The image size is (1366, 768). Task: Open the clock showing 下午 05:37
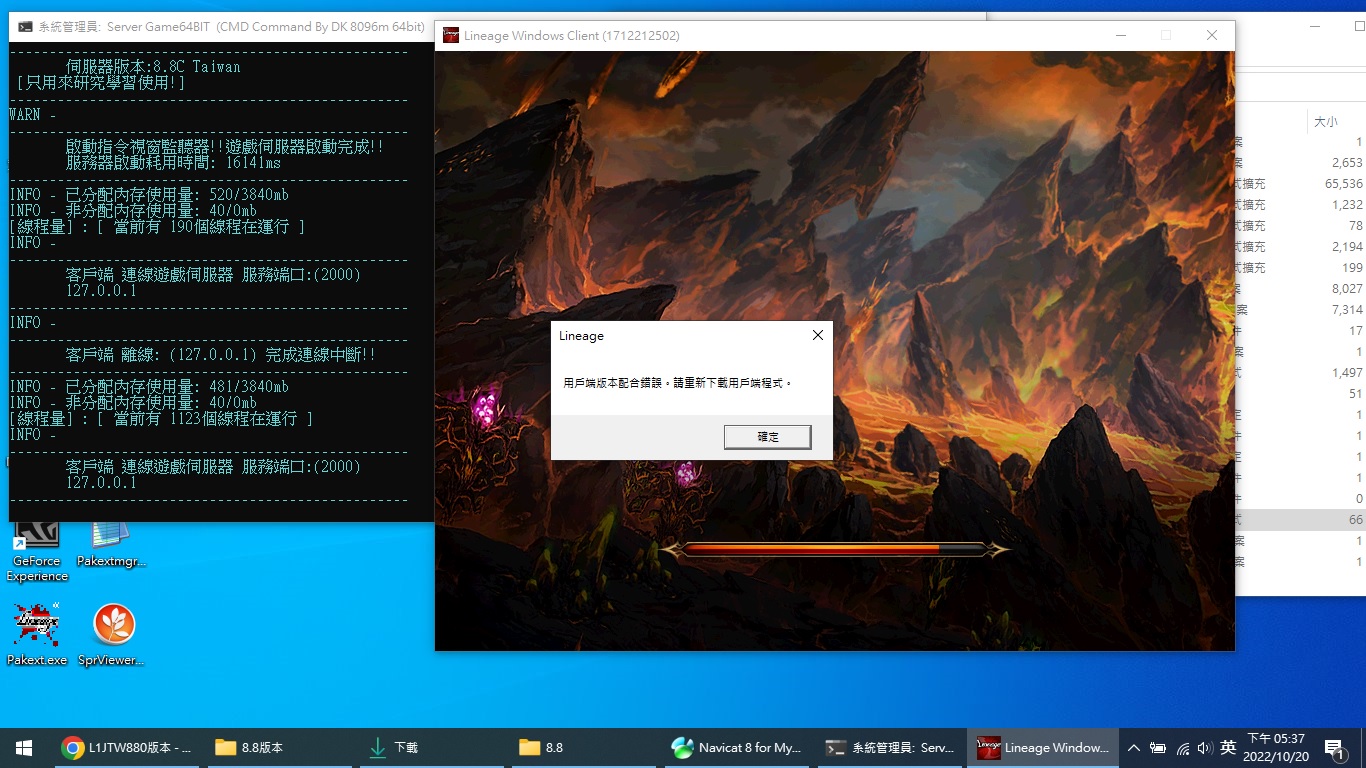[1274, 748]
